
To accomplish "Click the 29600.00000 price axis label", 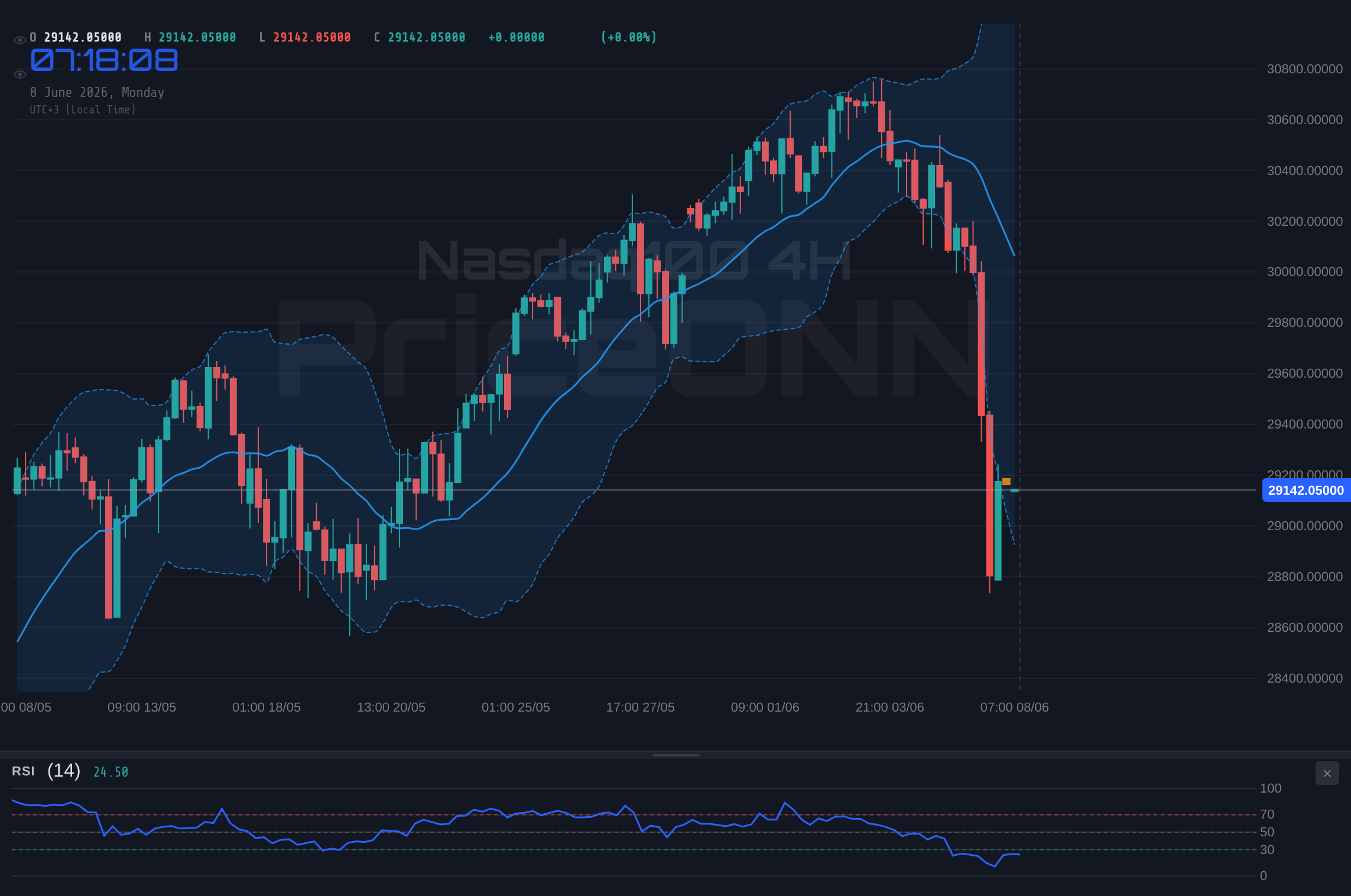I will (x=1305, y=374).
